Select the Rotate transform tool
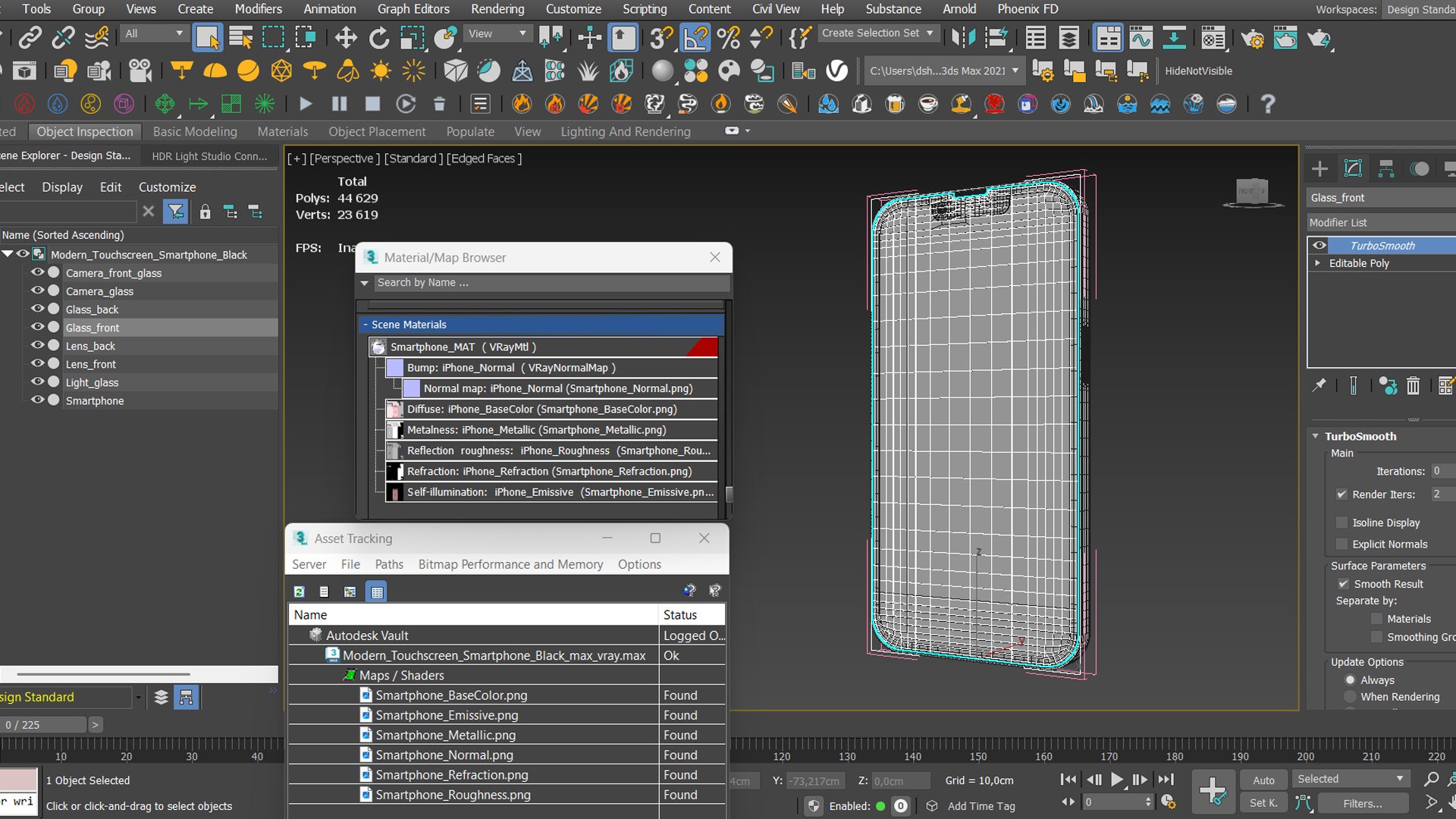This screenshot has height=819, width=1456. (379, 37)
